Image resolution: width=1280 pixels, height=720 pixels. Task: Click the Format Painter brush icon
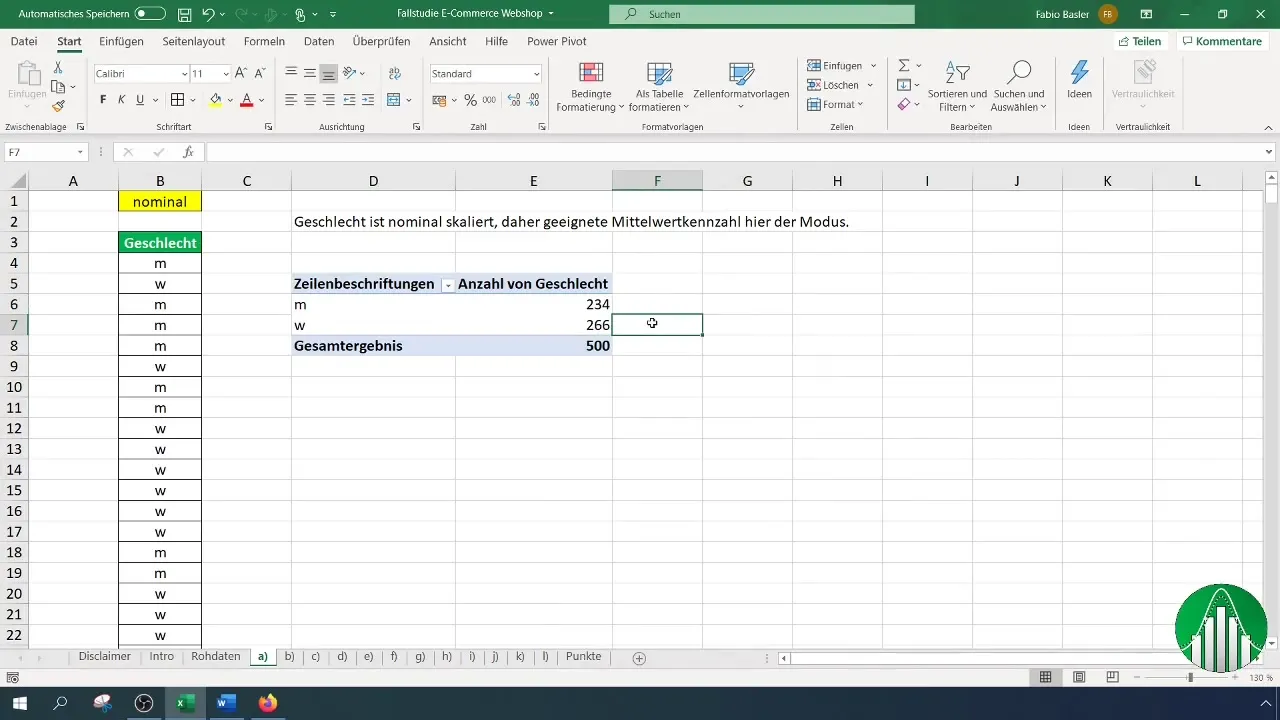[x=58, y=106]
